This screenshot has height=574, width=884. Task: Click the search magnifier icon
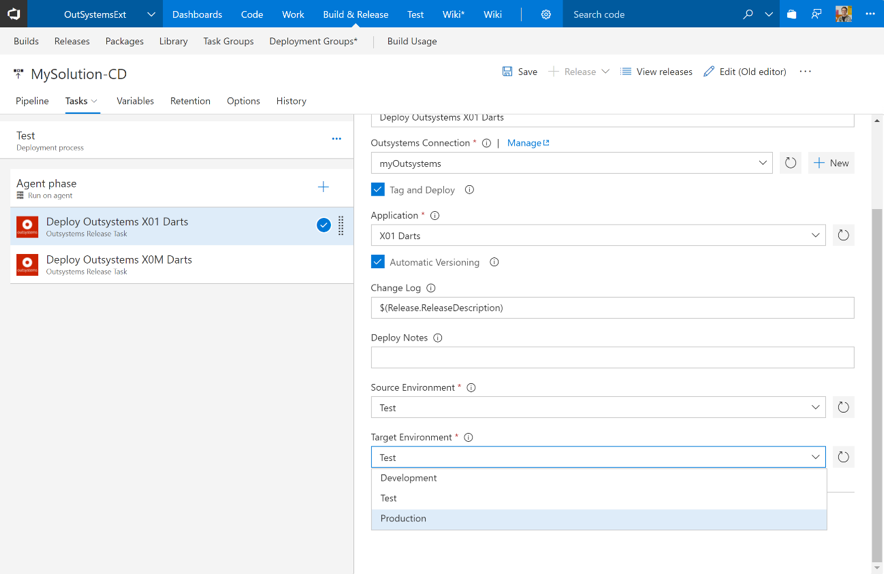(x=748, y=14)
